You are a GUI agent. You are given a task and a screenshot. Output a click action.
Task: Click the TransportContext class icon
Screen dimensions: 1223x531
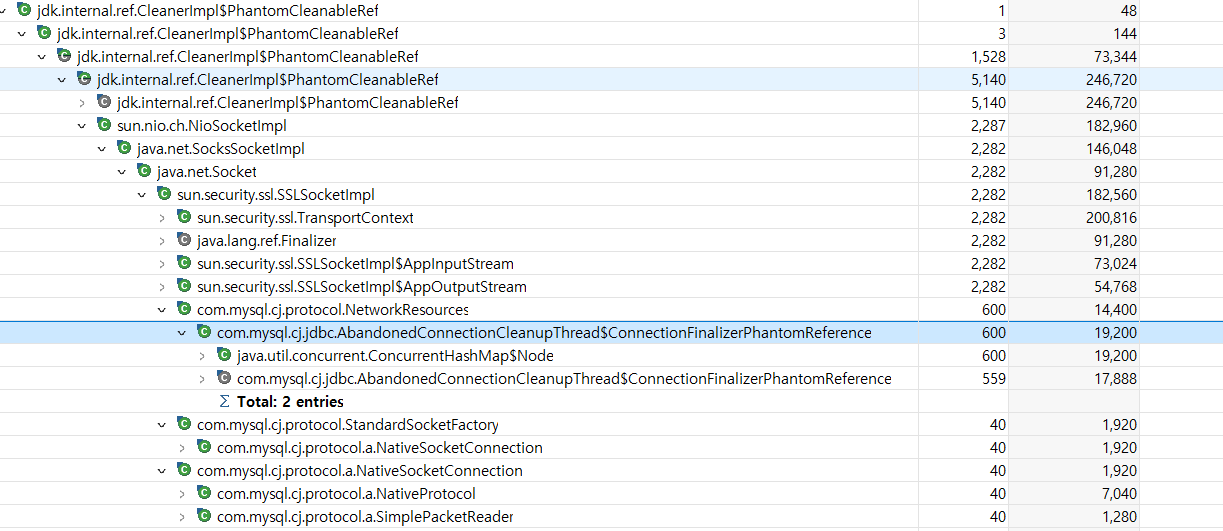click(x=184, y=217)
